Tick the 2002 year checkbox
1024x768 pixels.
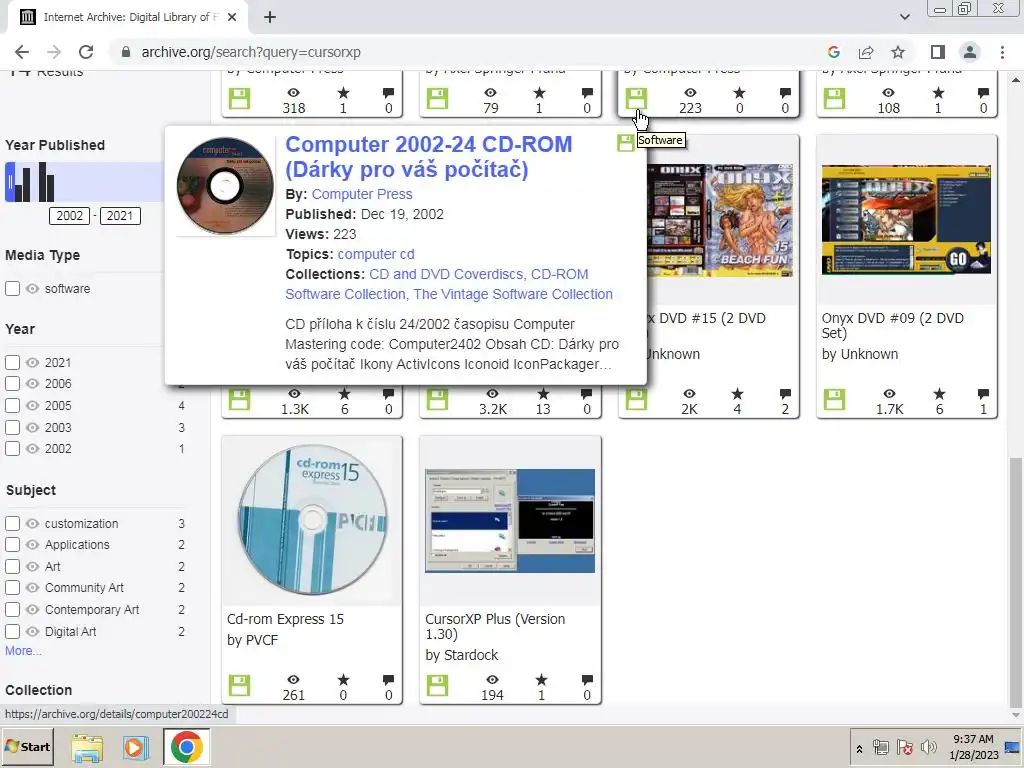pyautogui.click(x=12, y=449)
